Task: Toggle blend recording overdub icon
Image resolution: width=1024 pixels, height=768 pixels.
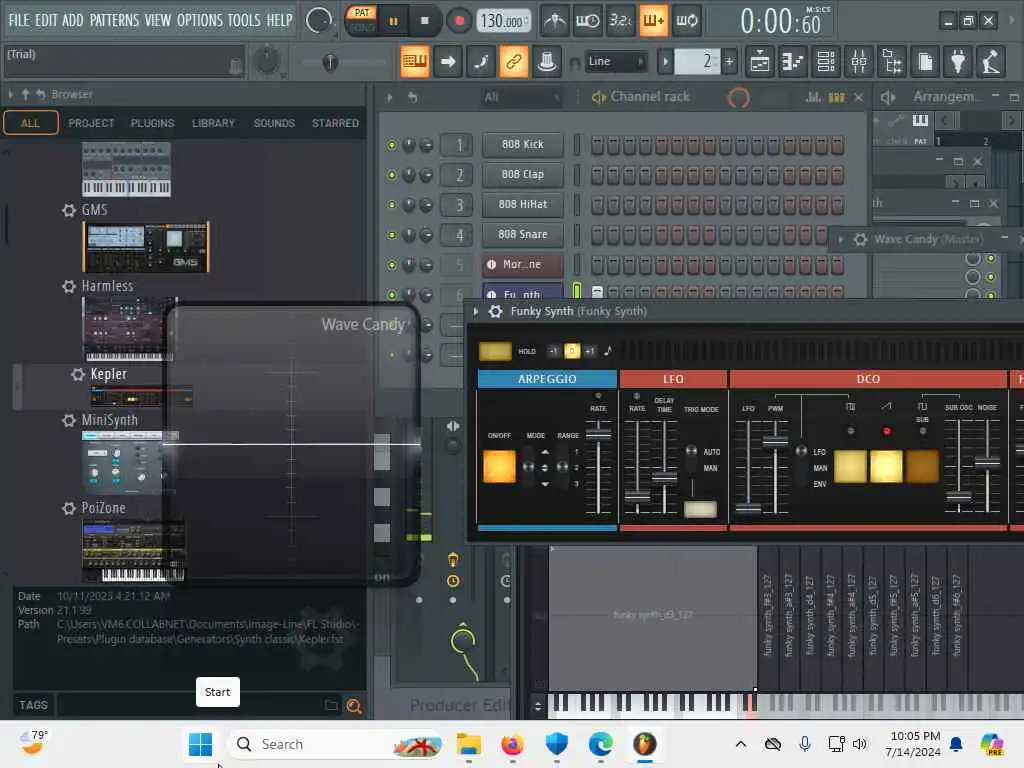Action: click(653, 21)
